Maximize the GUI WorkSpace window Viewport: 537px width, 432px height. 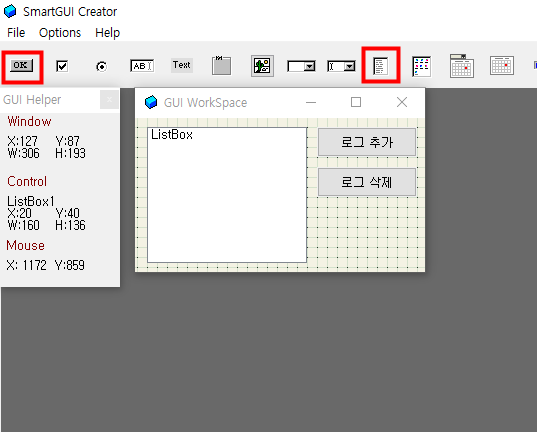point(356,102)
